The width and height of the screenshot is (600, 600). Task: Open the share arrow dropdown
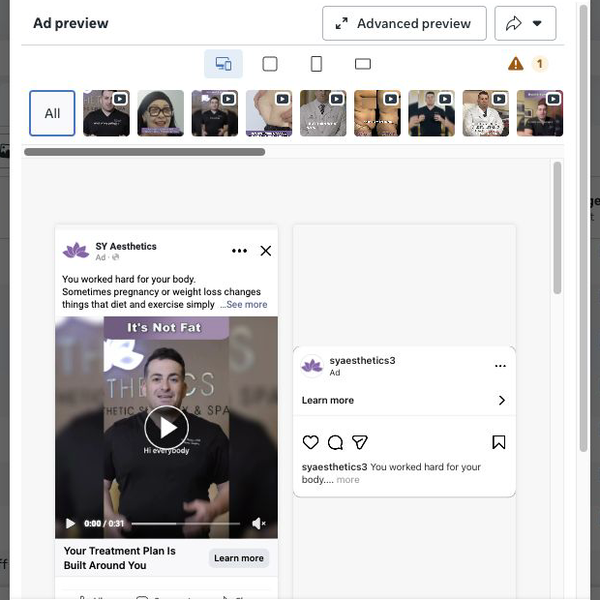pos(525,23)
